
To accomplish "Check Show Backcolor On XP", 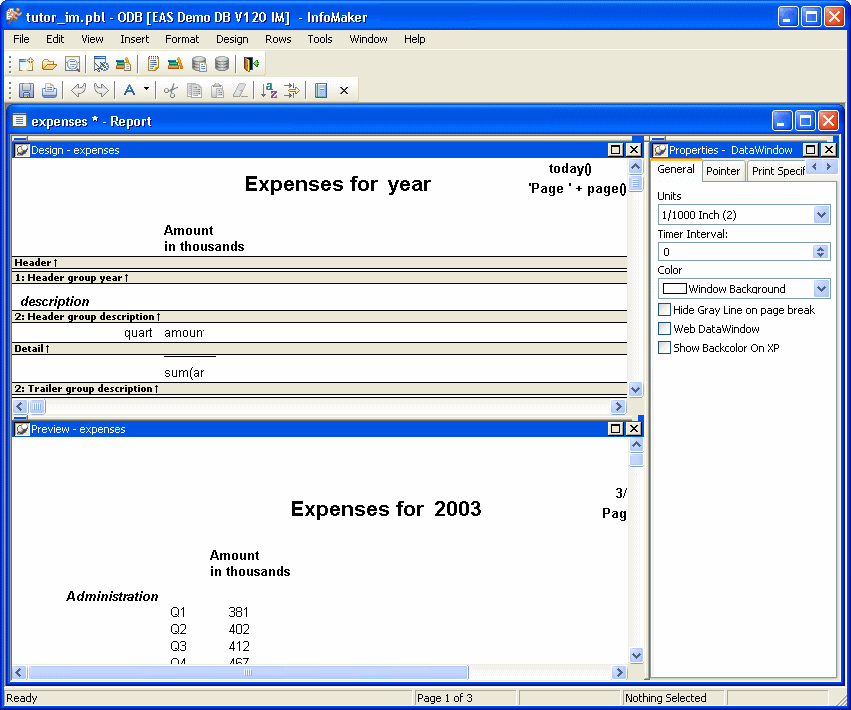I will point(664,348).
